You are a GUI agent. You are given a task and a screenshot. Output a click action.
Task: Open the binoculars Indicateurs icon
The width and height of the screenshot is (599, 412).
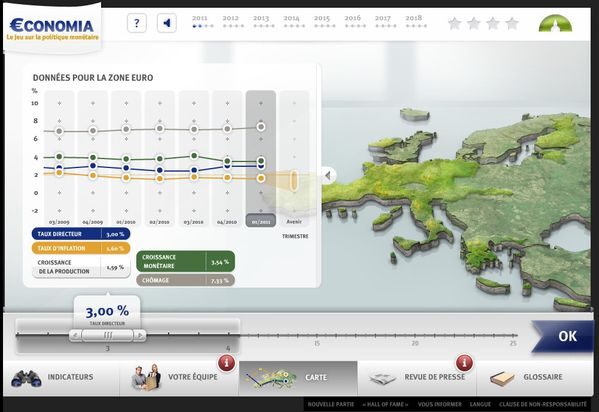tap(26, 378)
